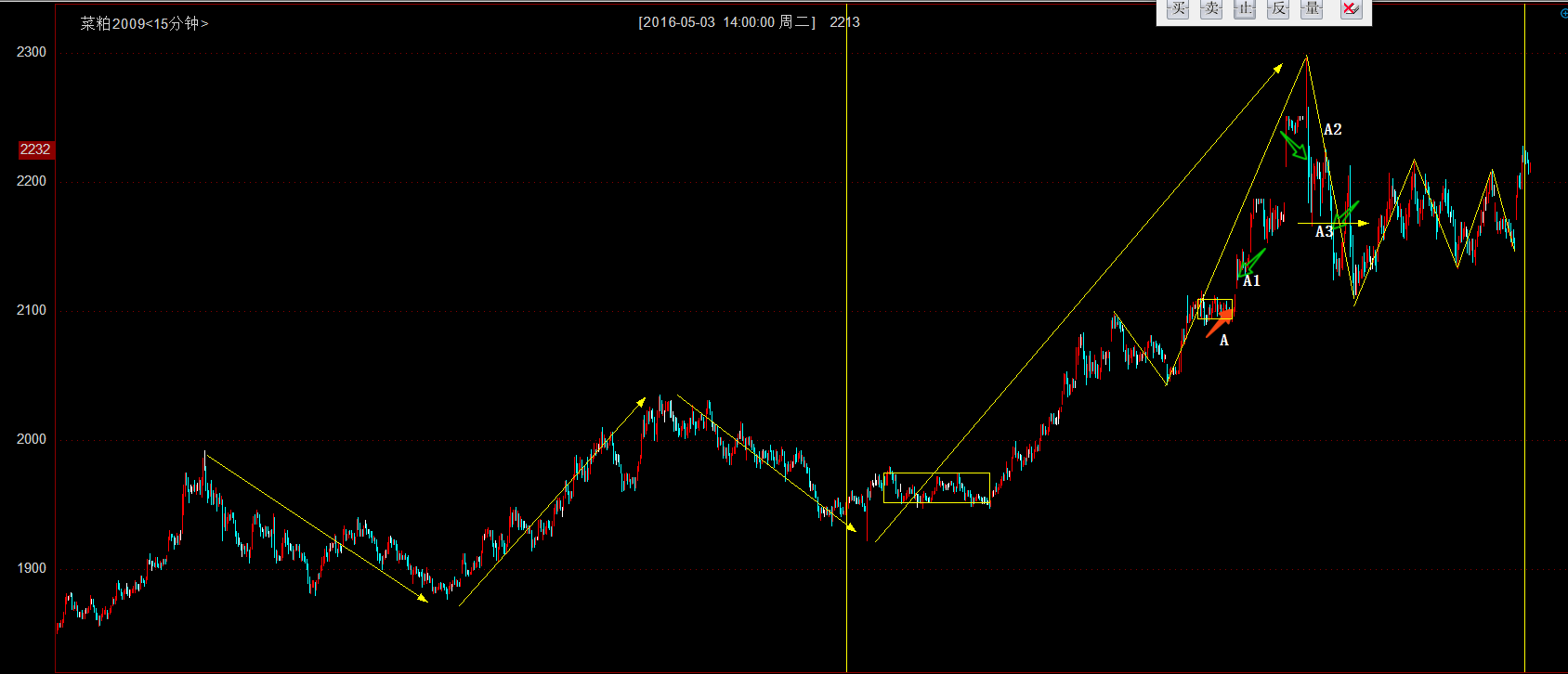Click the red current price tag 2232
This screenshot has width=1568, height=674.
35,149
